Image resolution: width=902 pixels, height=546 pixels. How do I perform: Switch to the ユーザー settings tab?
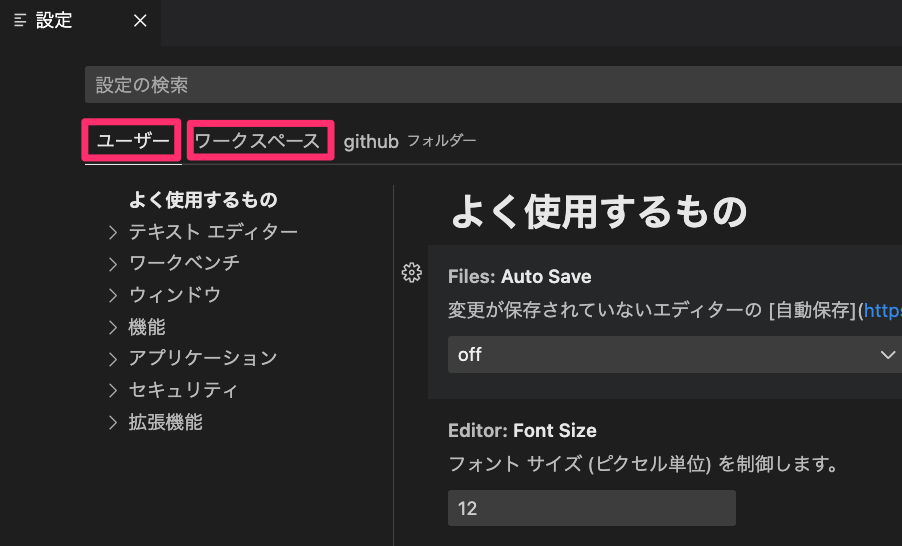pyautogui.click(x=133, y=141)
